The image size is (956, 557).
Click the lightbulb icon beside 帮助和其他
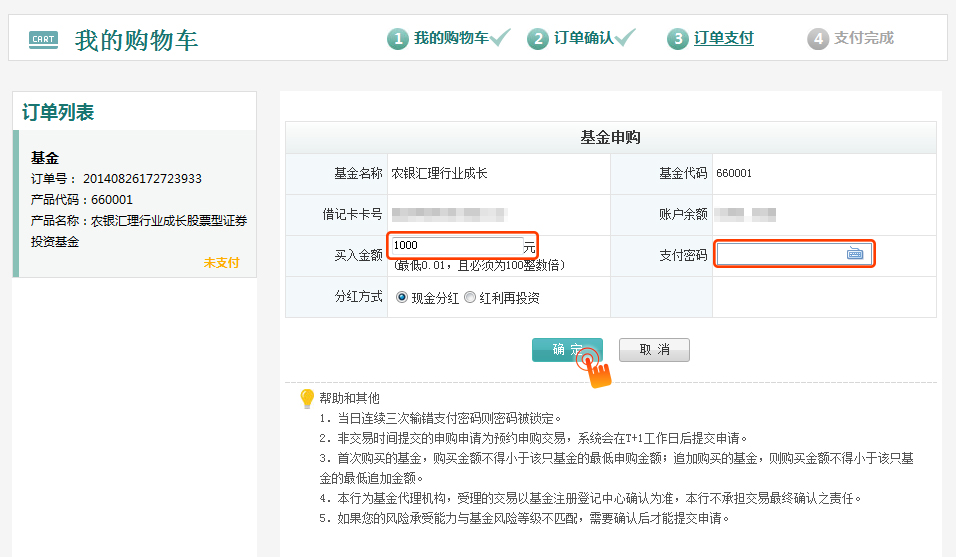[307, 398]
